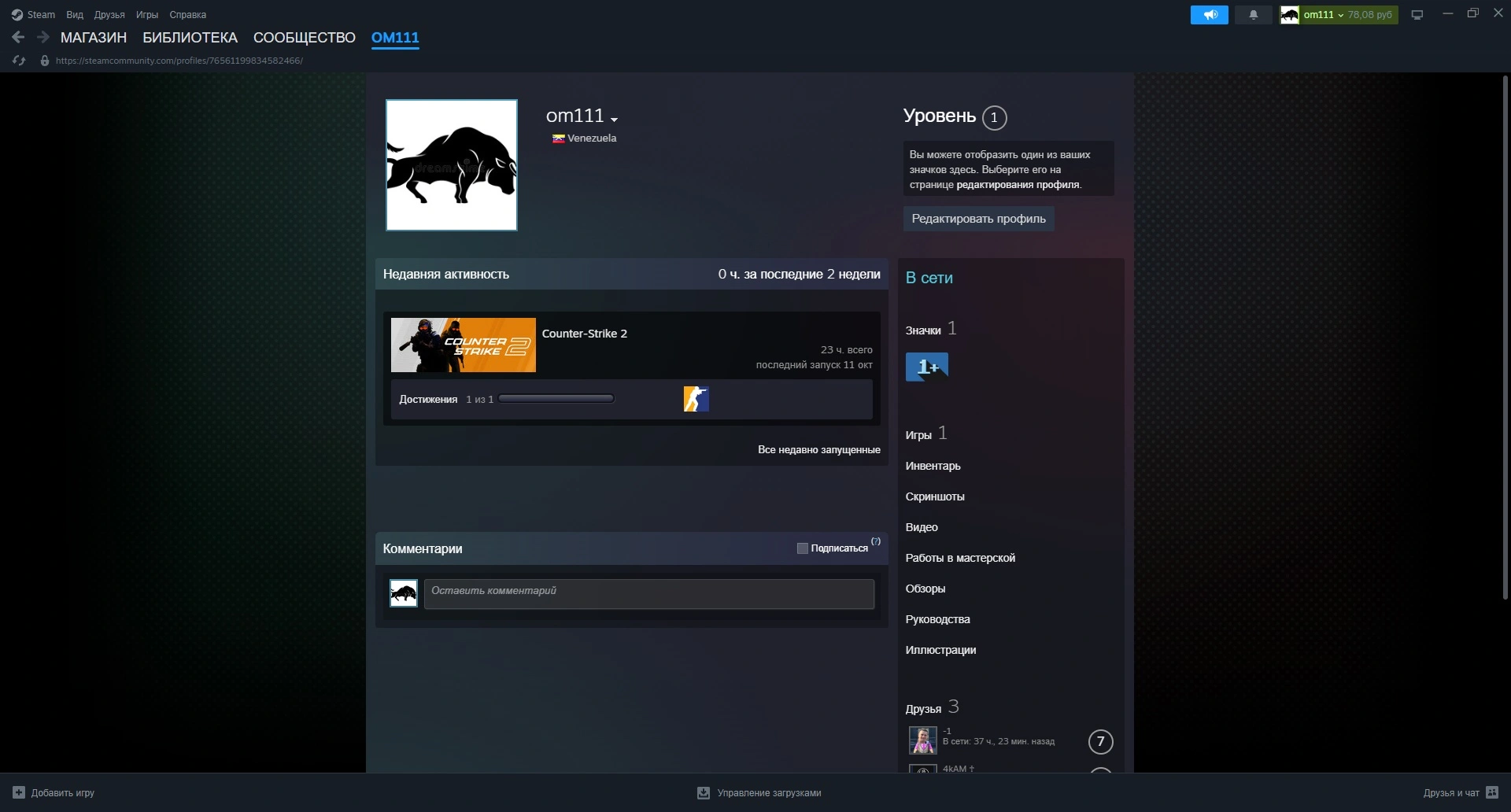Click the '23 ч. всего' playtime text
Screen dimensions: 1511x812
click(x=847, y=350)
